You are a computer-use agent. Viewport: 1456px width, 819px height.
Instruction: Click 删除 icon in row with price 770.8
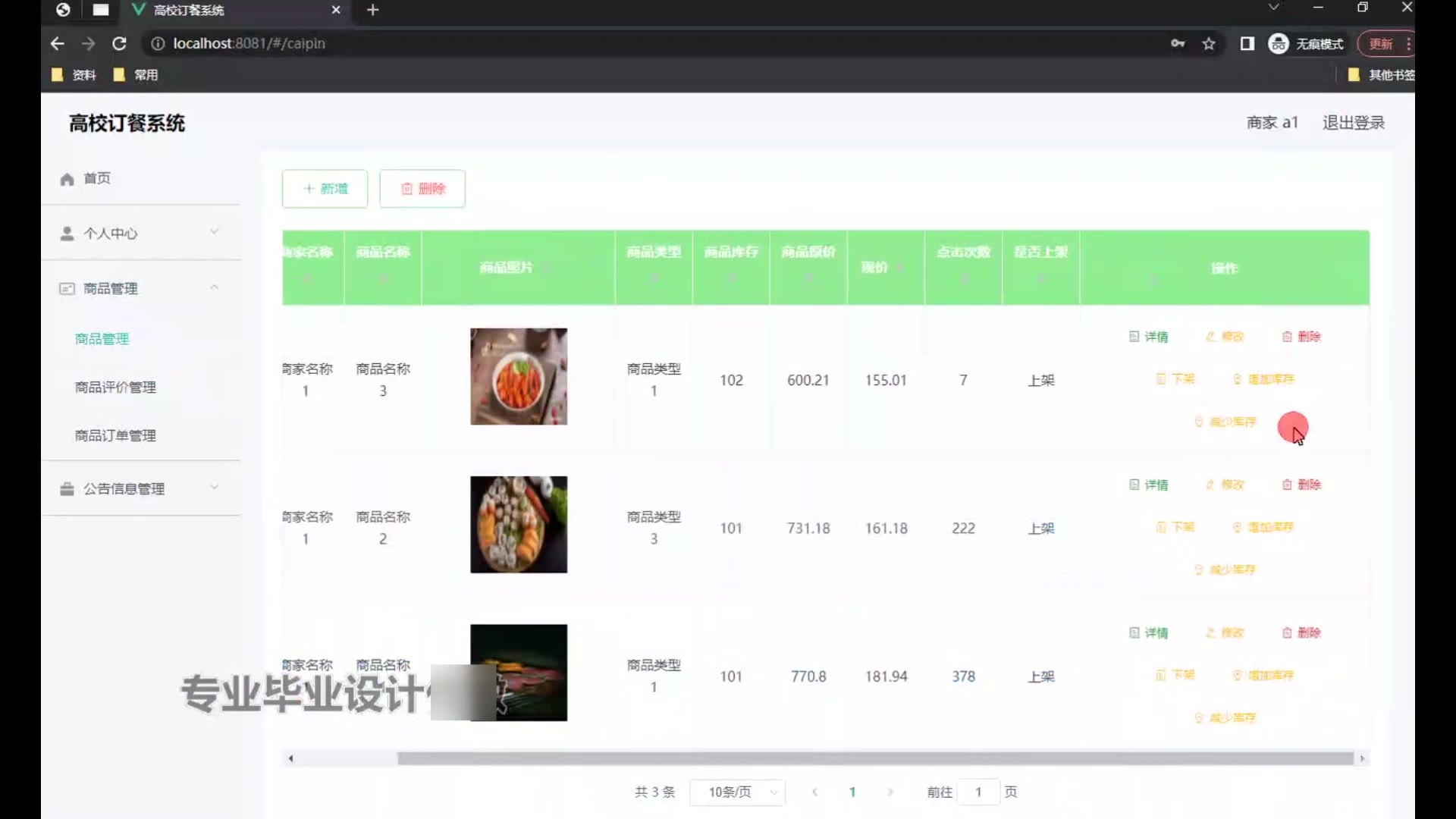(x=1287, y=632)
